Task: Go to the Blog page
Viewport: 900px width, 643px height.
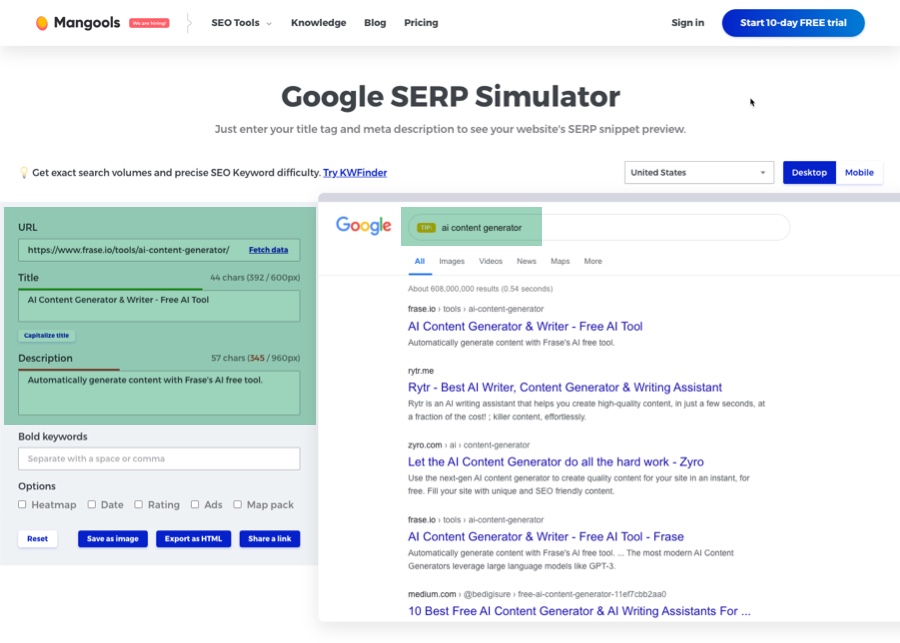Action: coord(375,23)
